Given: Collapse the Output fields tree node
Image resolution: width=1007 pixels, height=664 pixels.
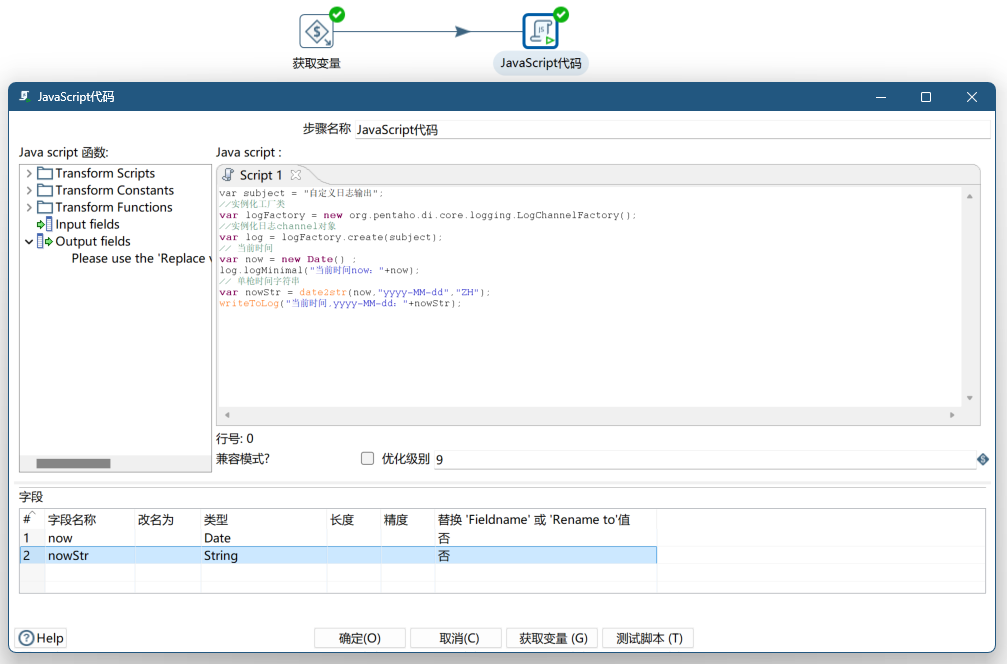Looking at the screenshot, I should click(29, 242).
